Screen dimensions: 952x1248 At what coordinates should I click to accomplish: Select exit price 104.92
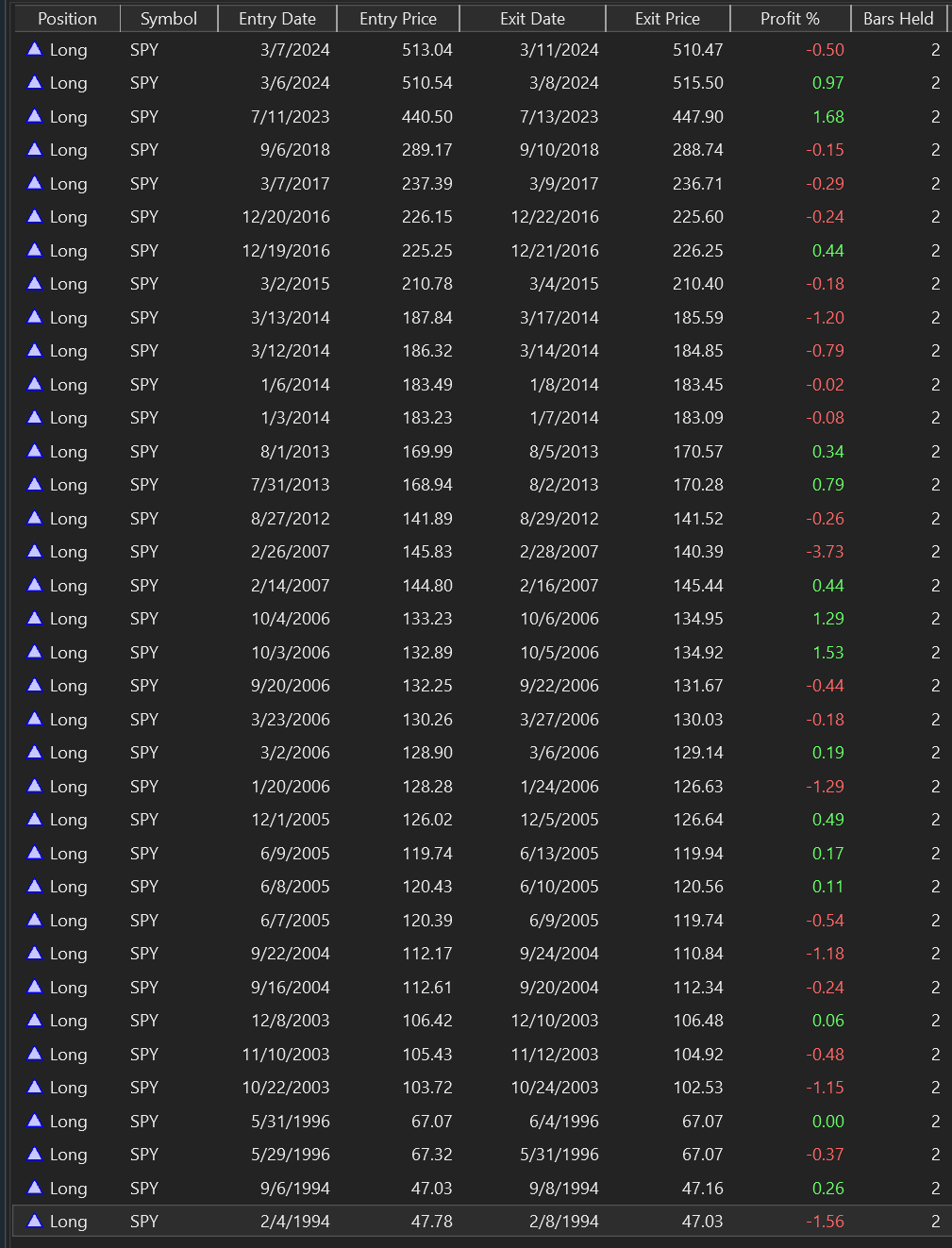pos(698,1055)
